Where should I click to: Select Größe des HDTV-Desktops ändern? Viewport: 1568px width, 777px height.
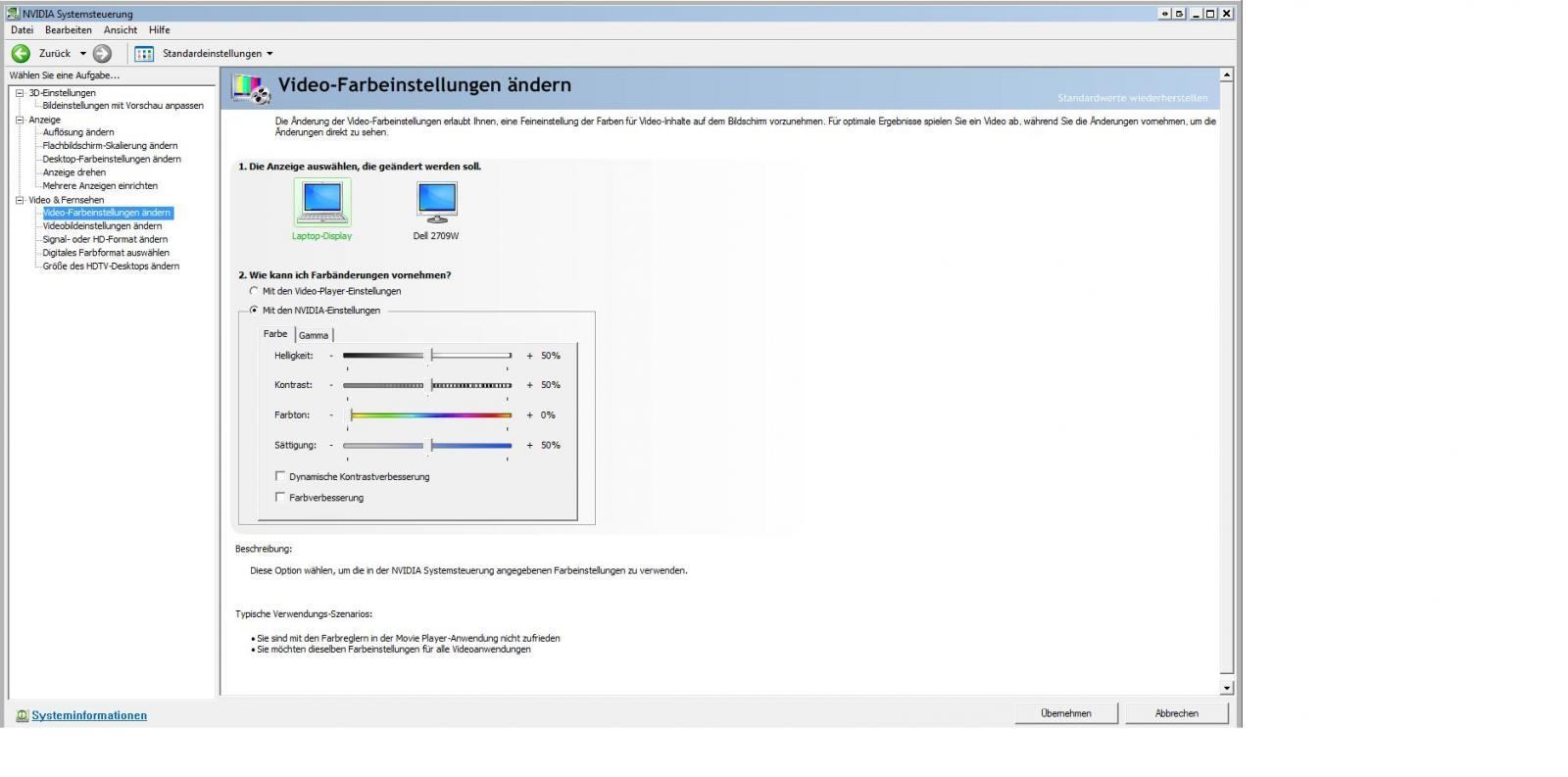pyautogui.click(x=111, y=267)
